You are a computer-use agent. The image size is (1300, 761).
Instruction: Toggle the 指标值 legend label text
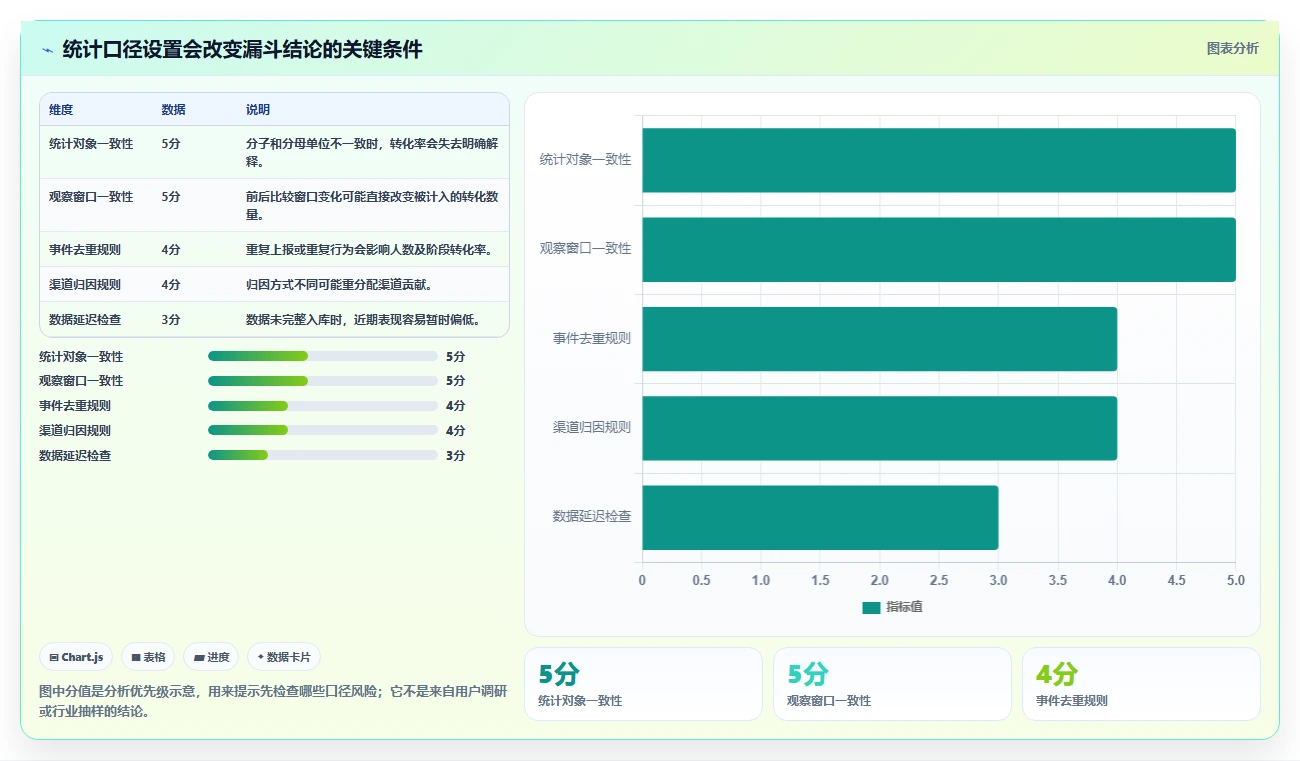904,608
